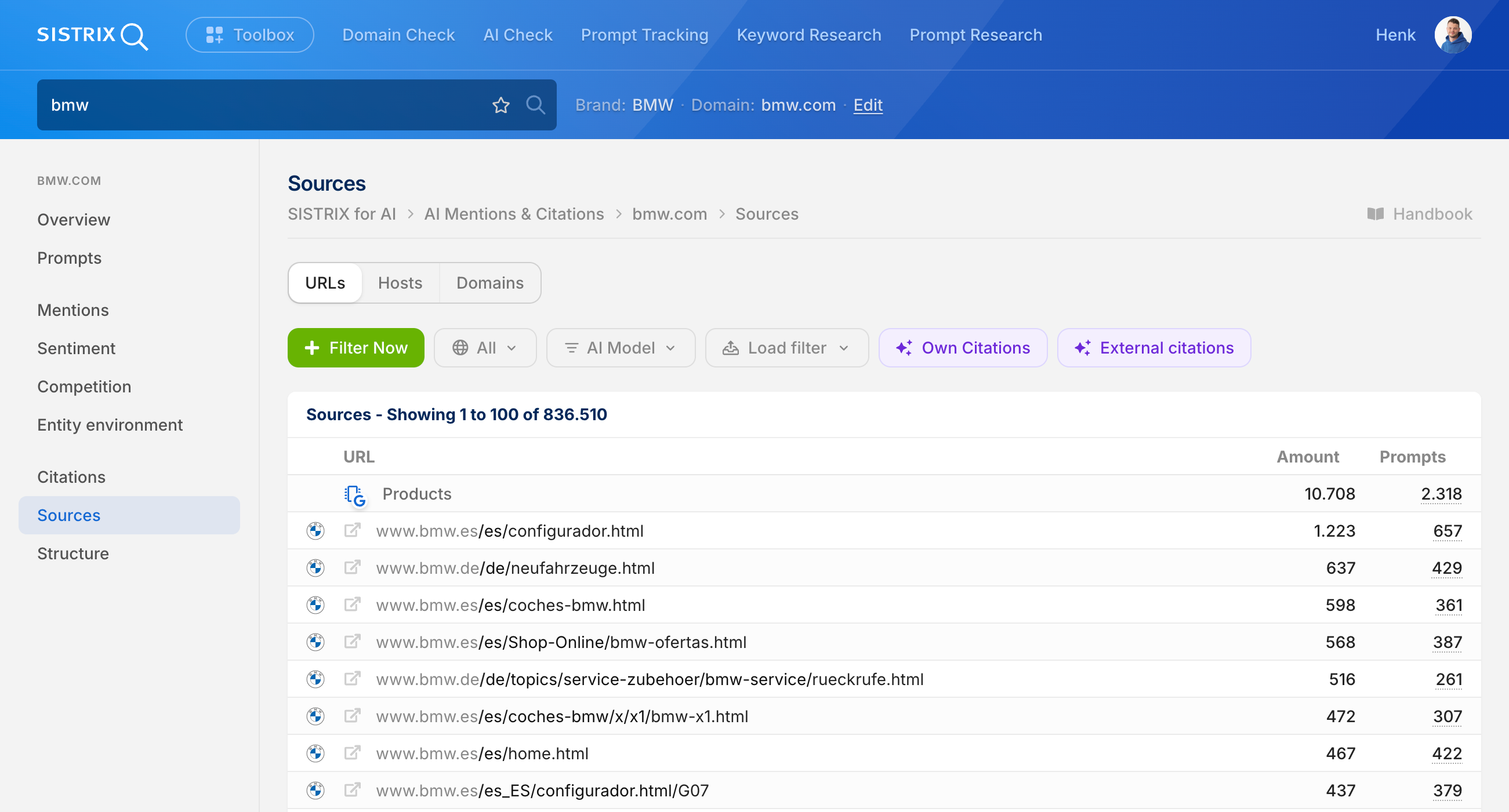
Task: Switch to the Domains tab
Action: point(489,283)
